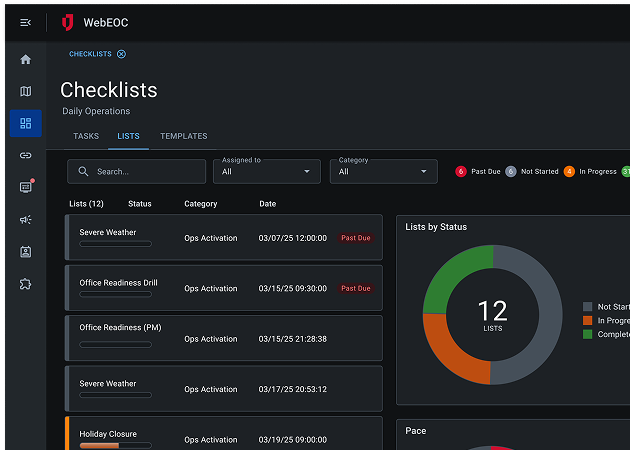Open the messages icon with notification dot
The image size is (630, 450).
(x=25, y=187)
